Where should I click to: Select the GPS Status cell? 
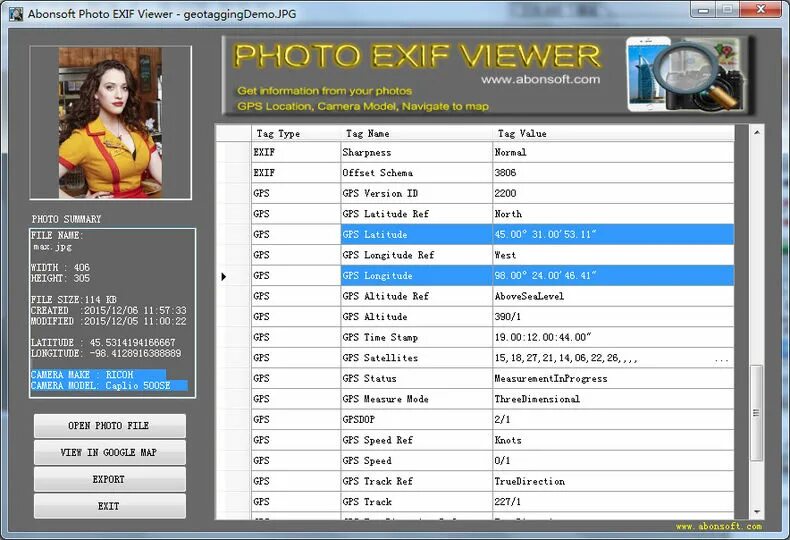[x=417, y=379]
